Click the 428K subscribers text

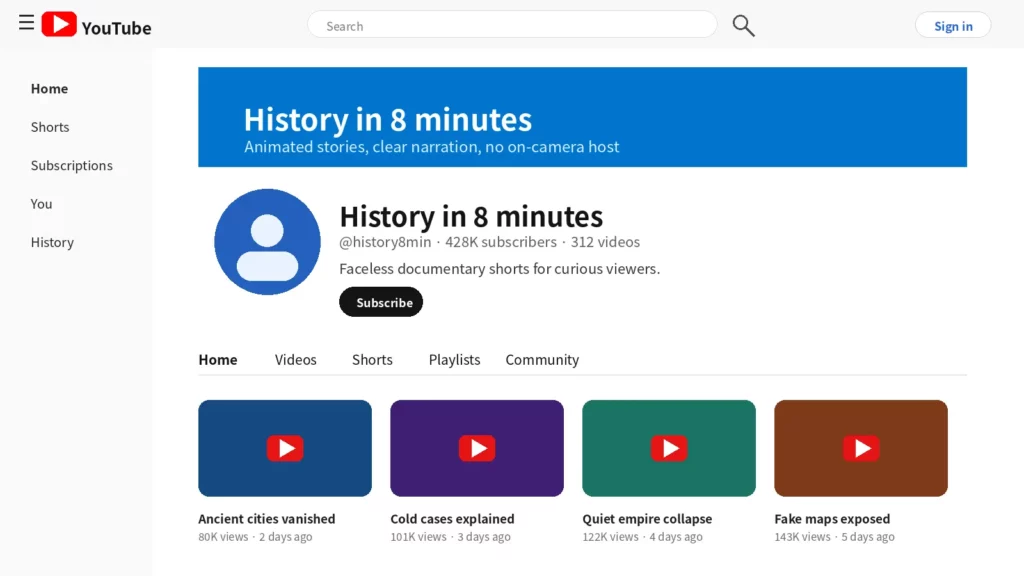501,242
